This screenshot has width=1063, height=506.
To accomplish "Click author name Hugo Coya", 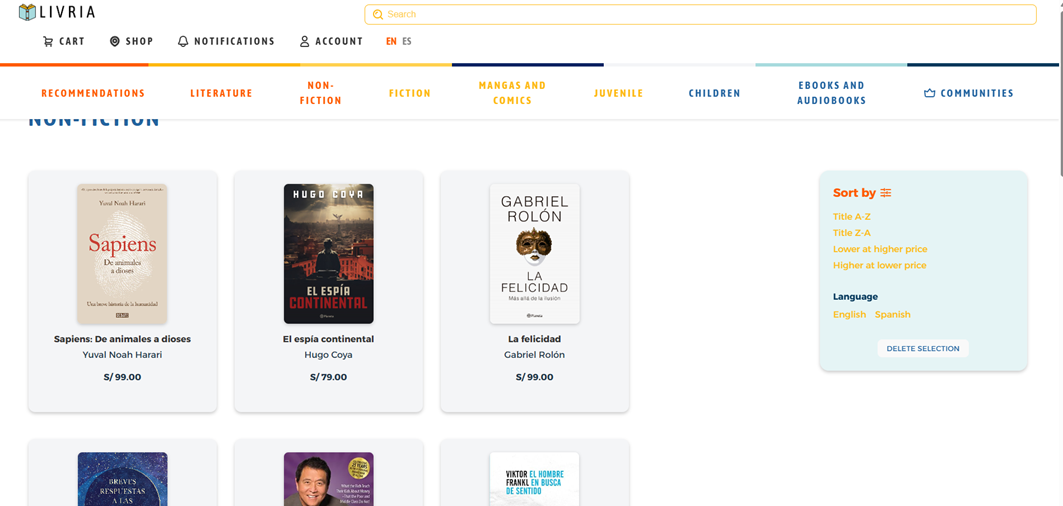I will coord(328,355).
